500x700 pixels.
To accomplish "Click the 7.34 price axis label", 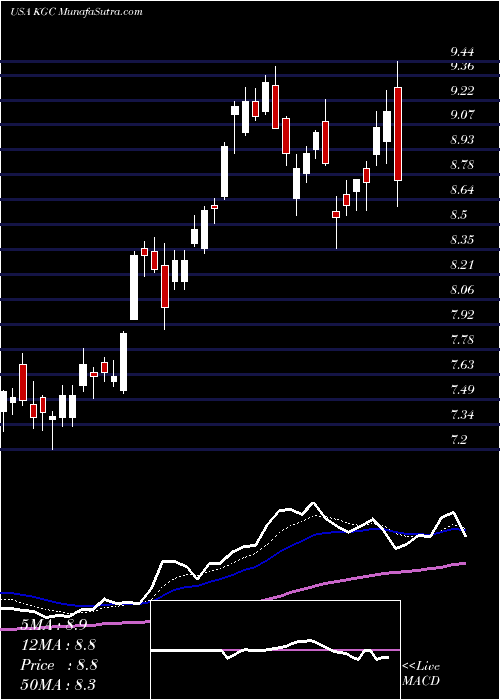I will point(462,416).
